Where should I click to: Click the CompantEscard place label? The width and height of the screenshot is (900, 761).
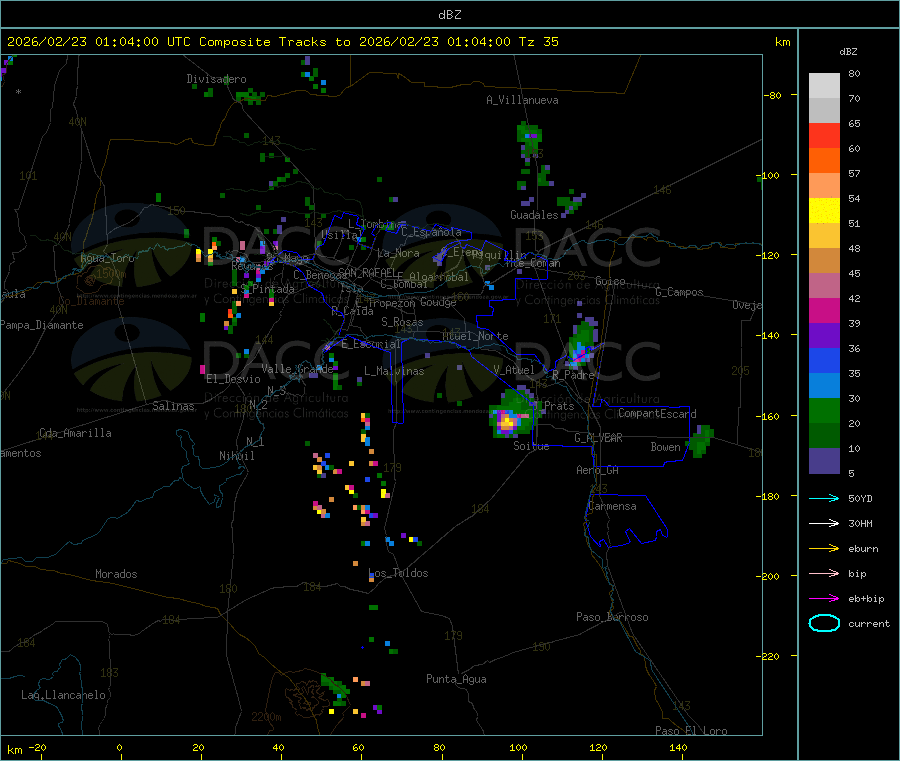coord(657,413)
